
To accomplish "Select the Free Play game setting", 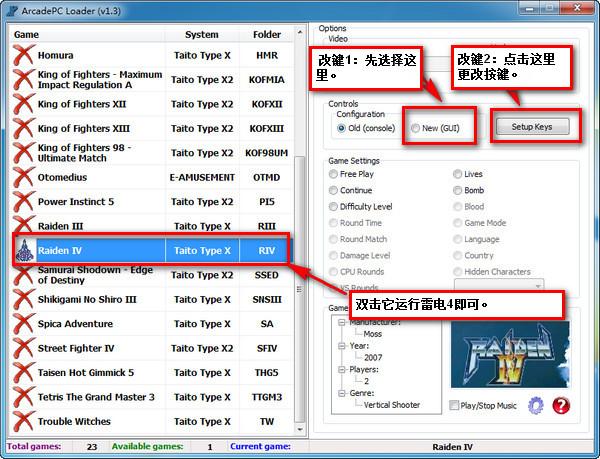I will 334,174.
